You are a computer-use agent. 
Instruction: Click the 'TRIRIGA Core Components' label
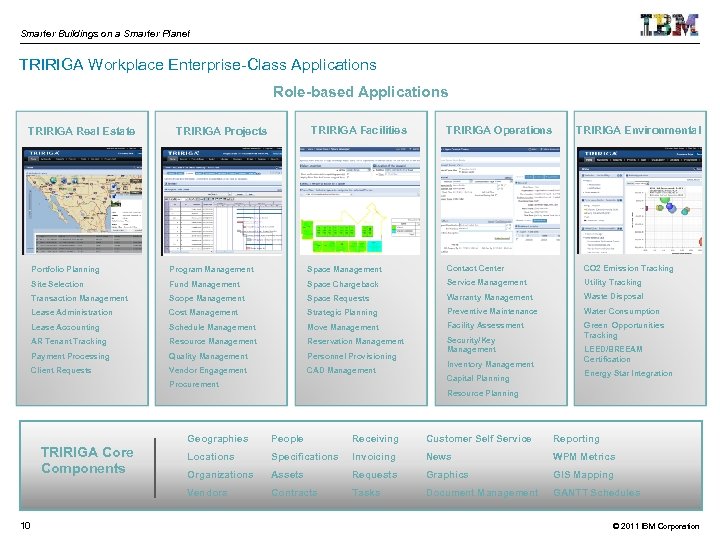point(87,461)
